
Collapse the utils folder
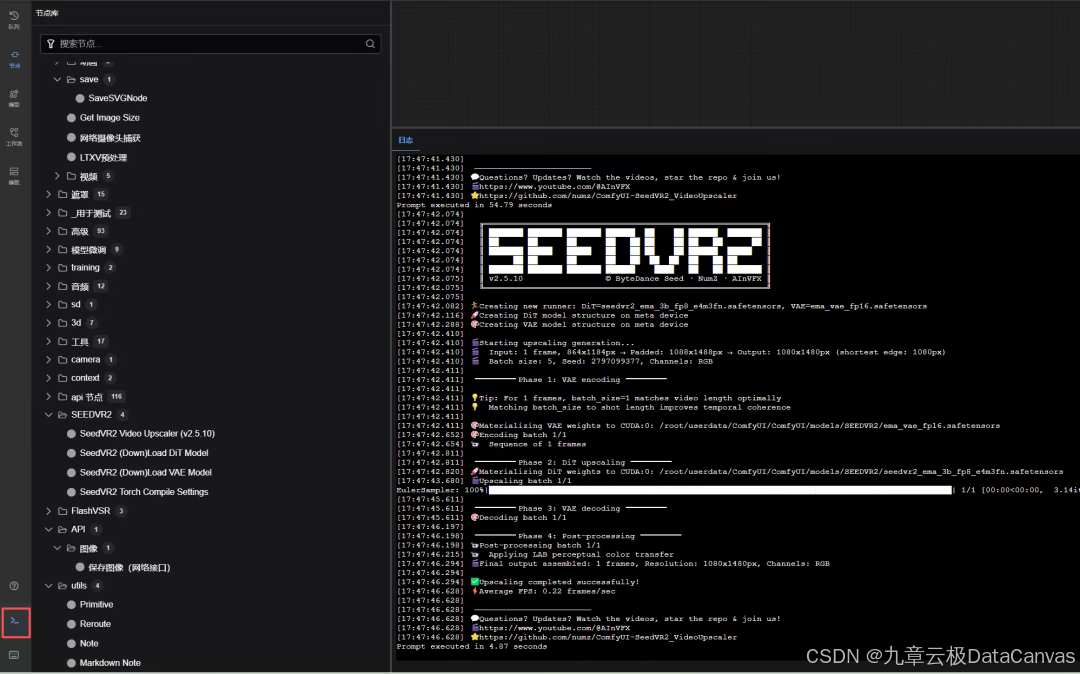pyautogui.click(x=48, y=586)
